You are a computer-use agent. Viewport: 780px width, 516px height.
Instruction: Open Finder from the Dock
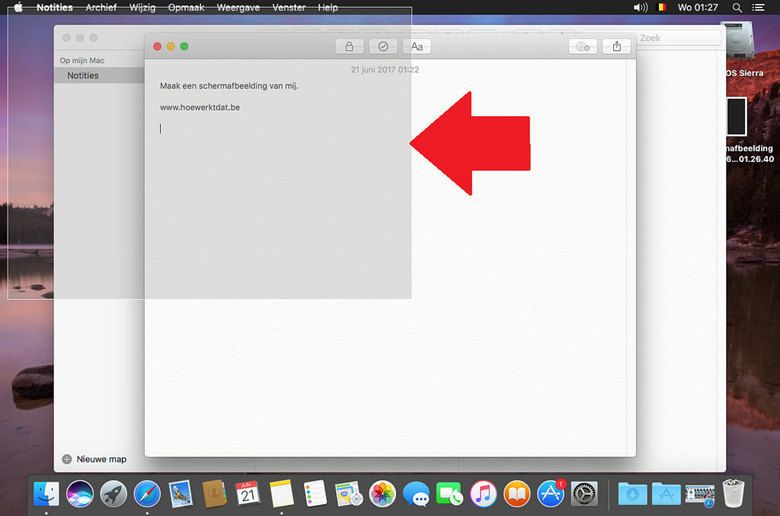tap(46, 494)
